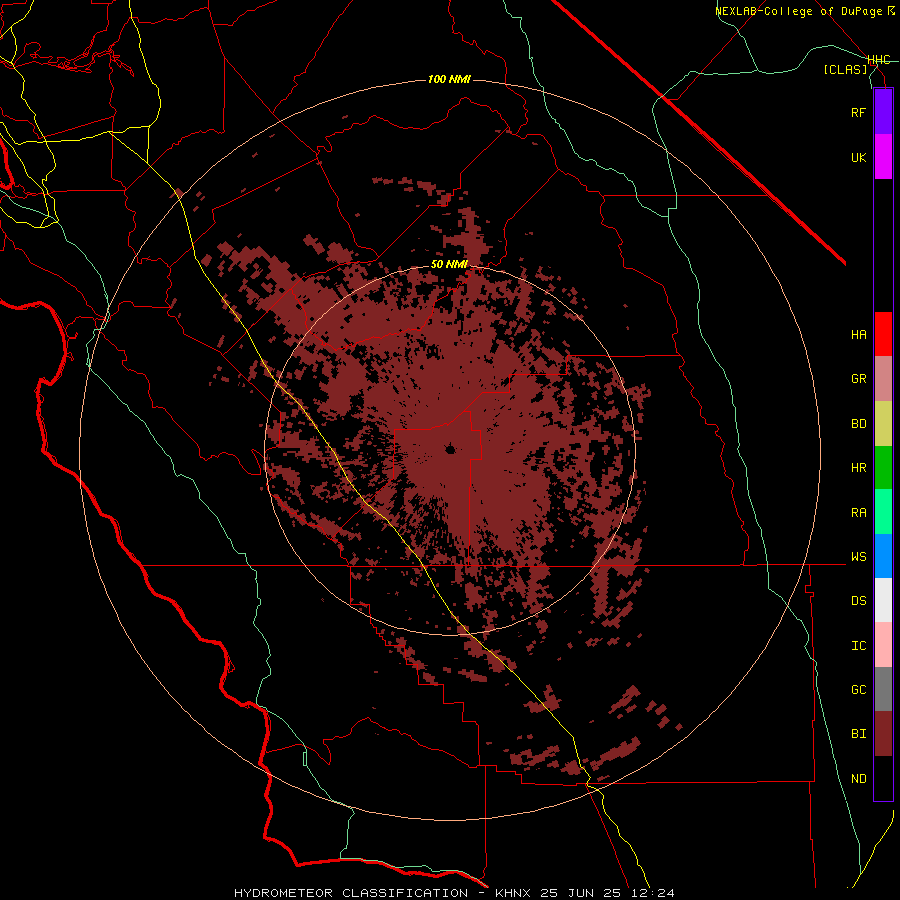Click the ND black legend swatch
The height and width of the screenshot is (900, 900).
point(883,778)
